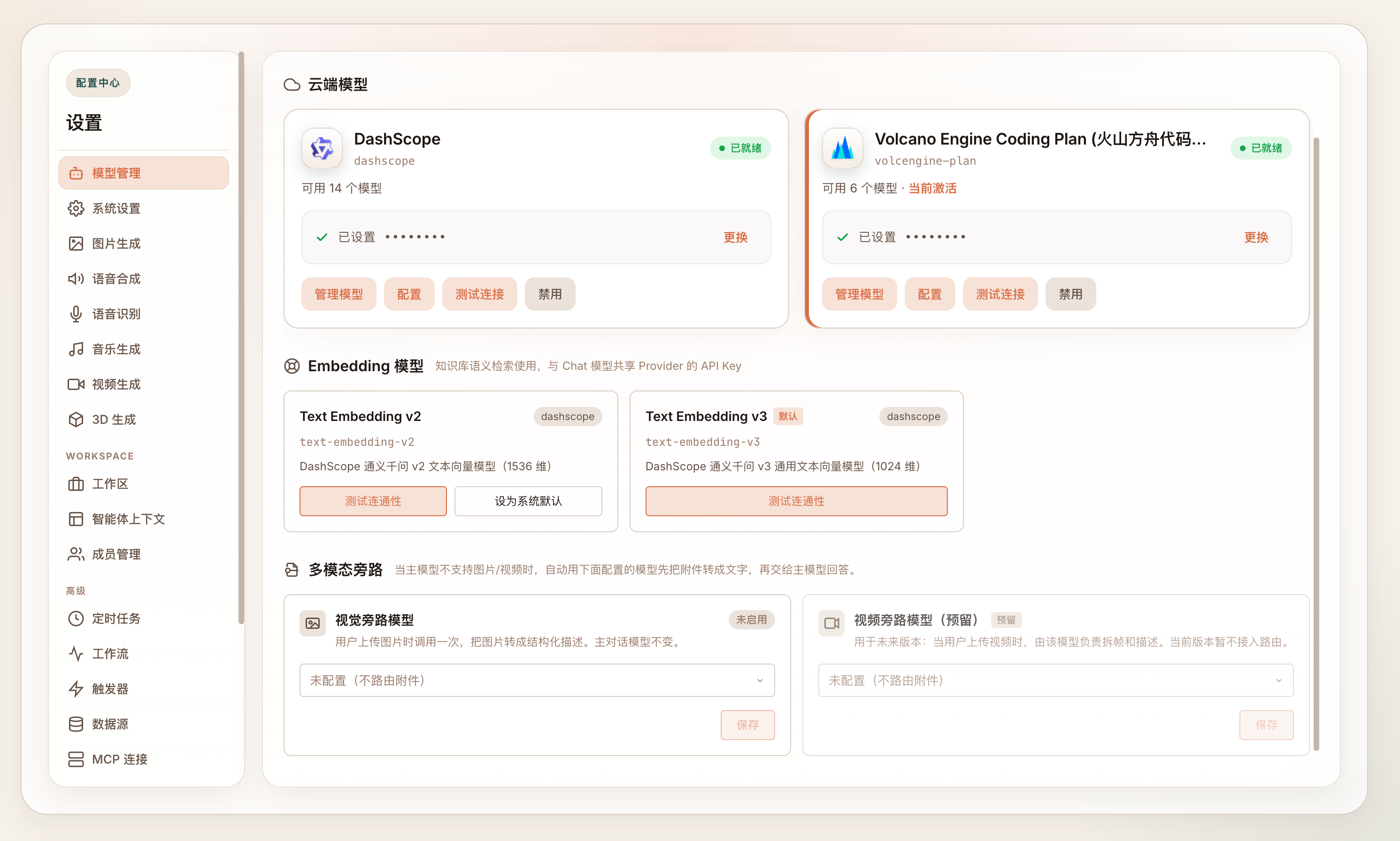This screenshot has height=841, width=1400.
Task: Click the DashScope 已就绪 status badge
Action: (x=740, y=148)
